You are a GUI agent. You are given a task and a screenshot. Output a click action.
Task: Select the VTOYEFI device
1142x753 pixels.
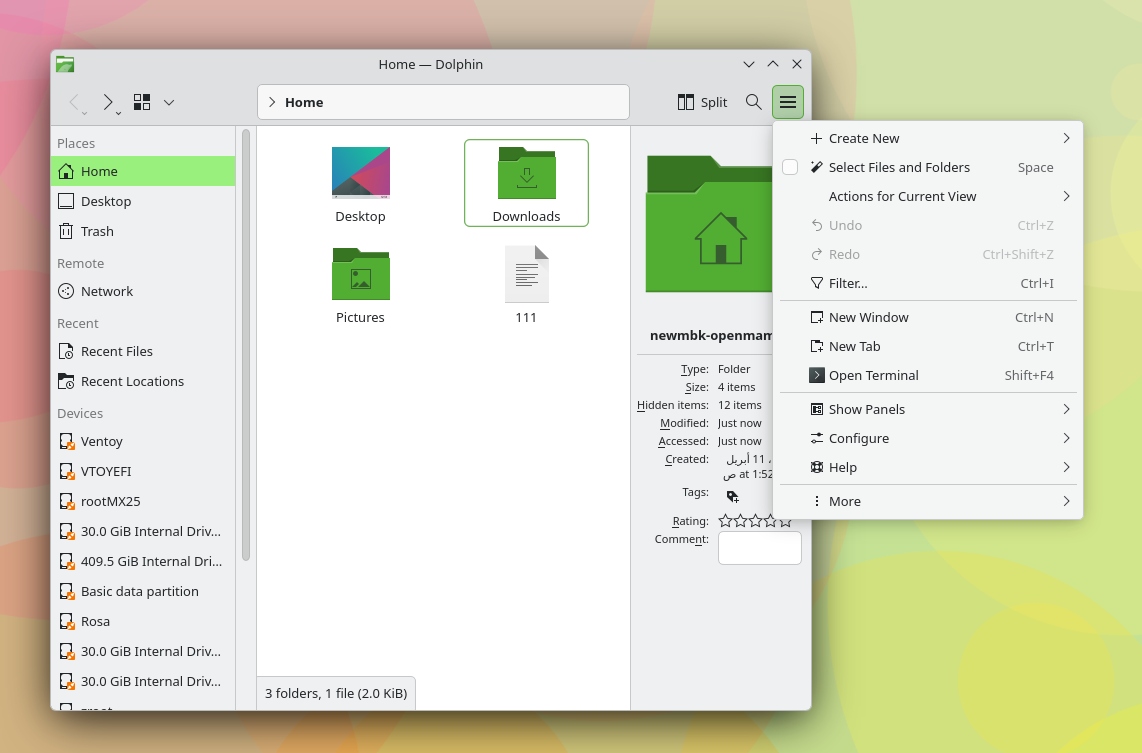click(143, 471)
